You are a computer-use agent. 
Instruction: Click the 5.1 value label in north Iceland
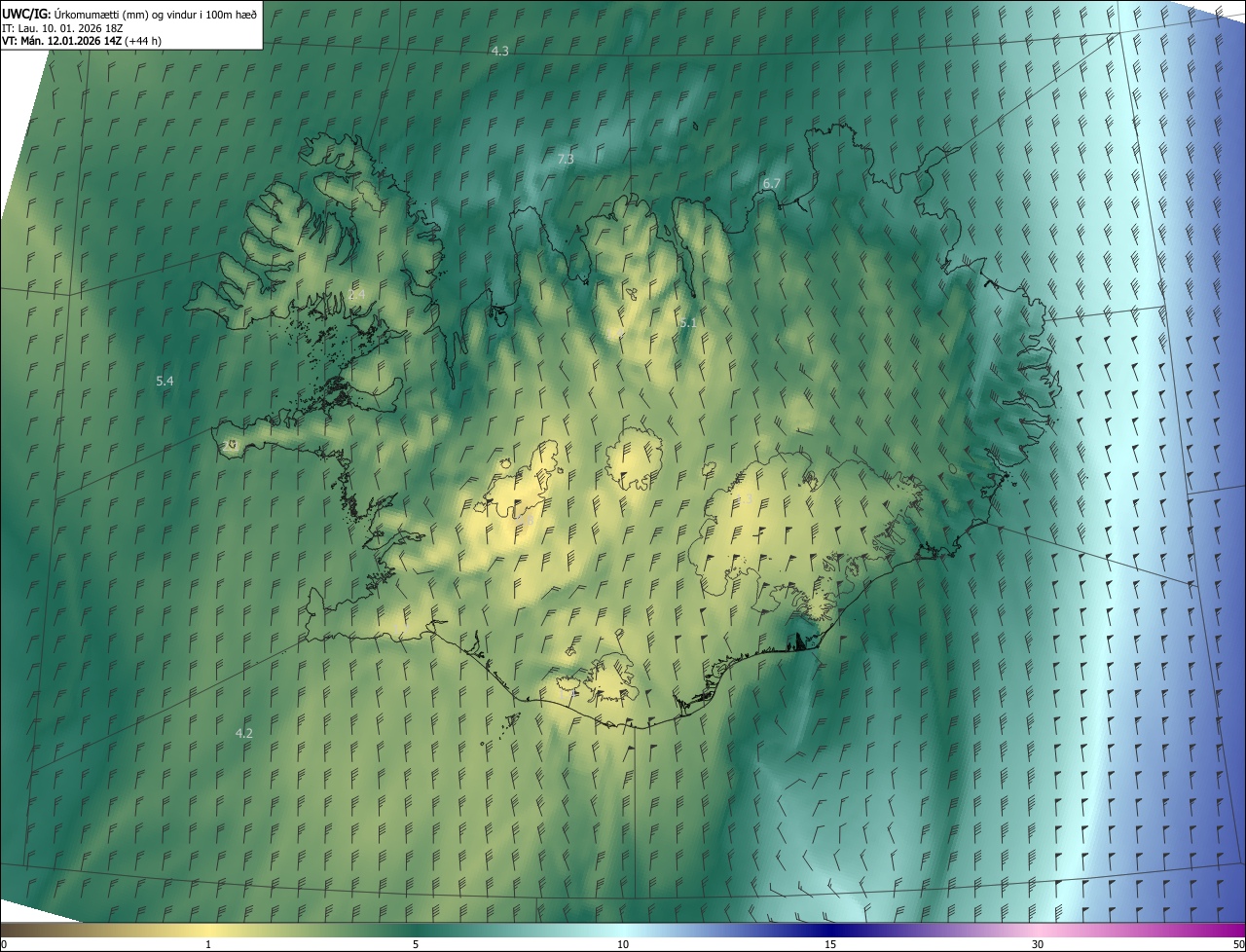[687, 321]
